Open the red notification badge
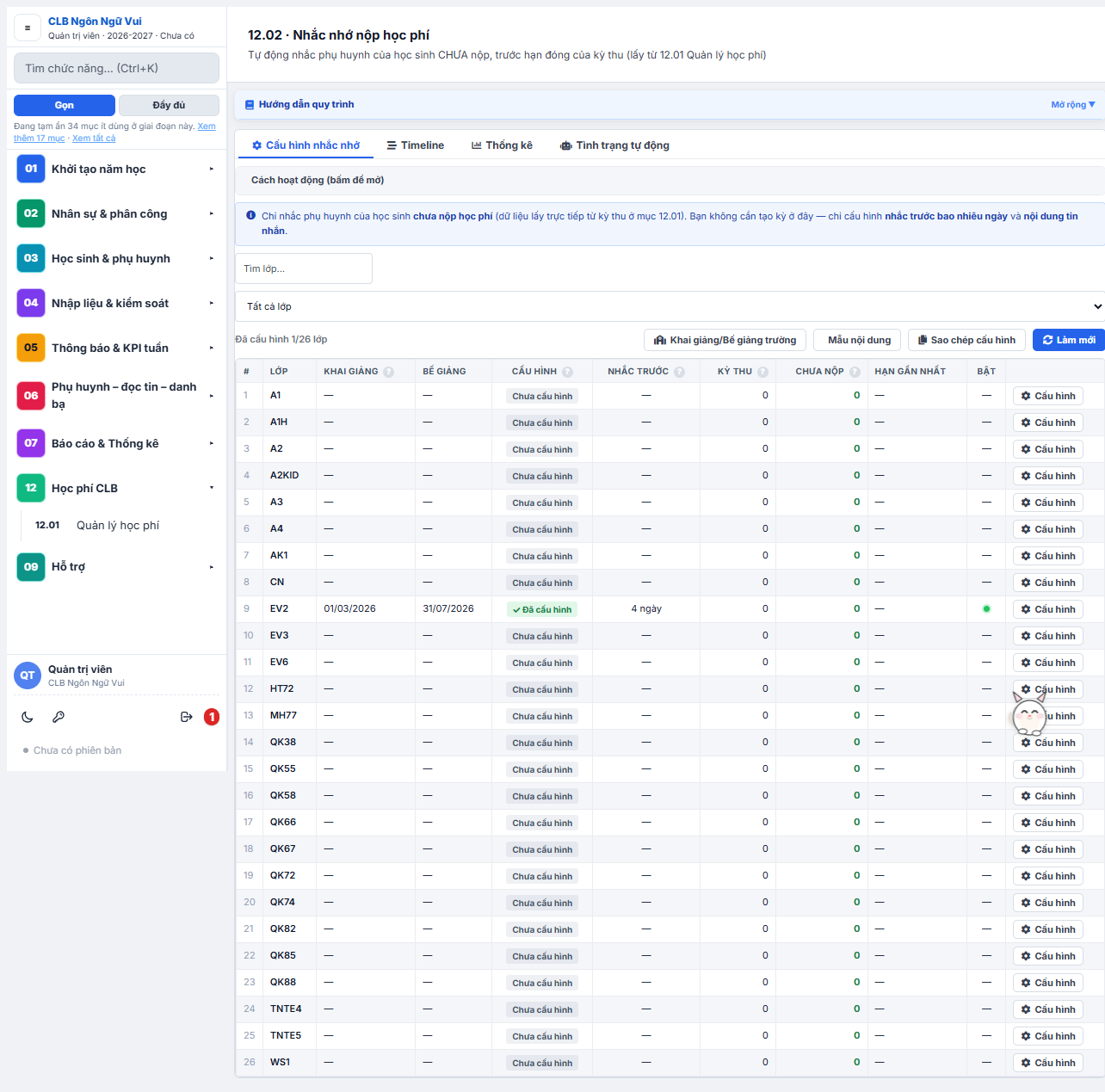Screen dimensions: 1105x1092 (212, 717)
